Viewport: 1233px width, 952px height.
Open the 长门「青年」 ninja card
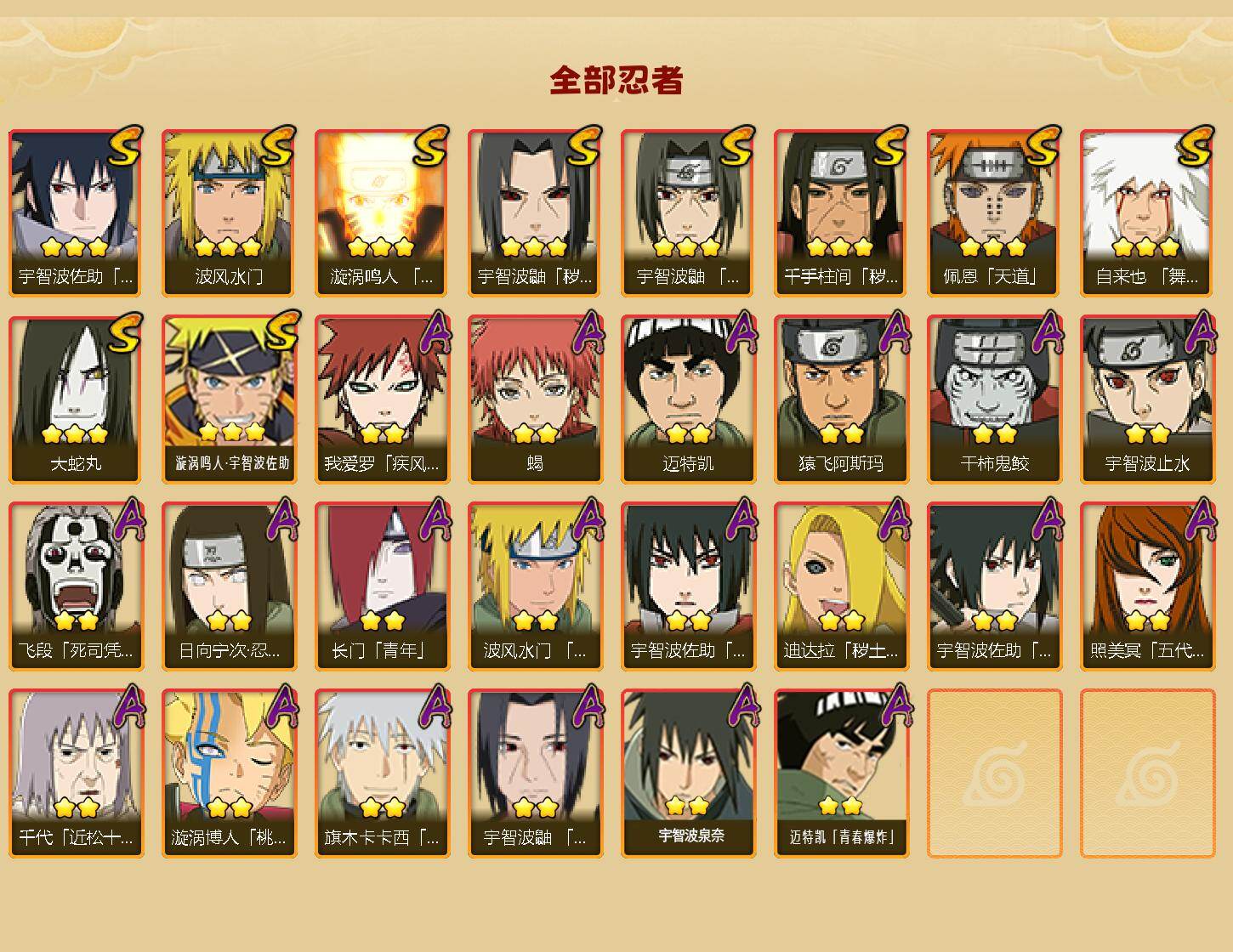tap(382, 586)
